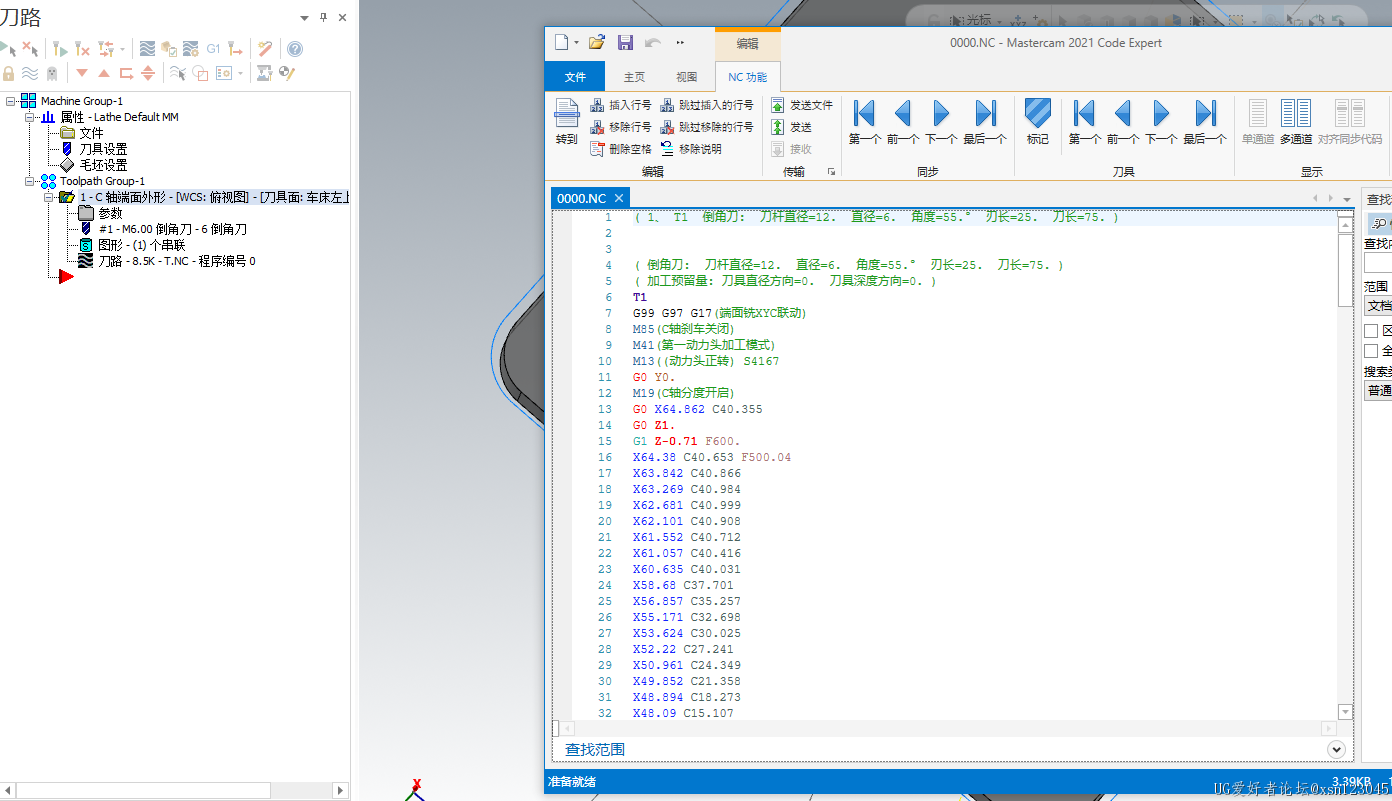Collapse the Machine Group-1 tree node
The height and width of the screenshot is (801, 1392).
[11, 101]
